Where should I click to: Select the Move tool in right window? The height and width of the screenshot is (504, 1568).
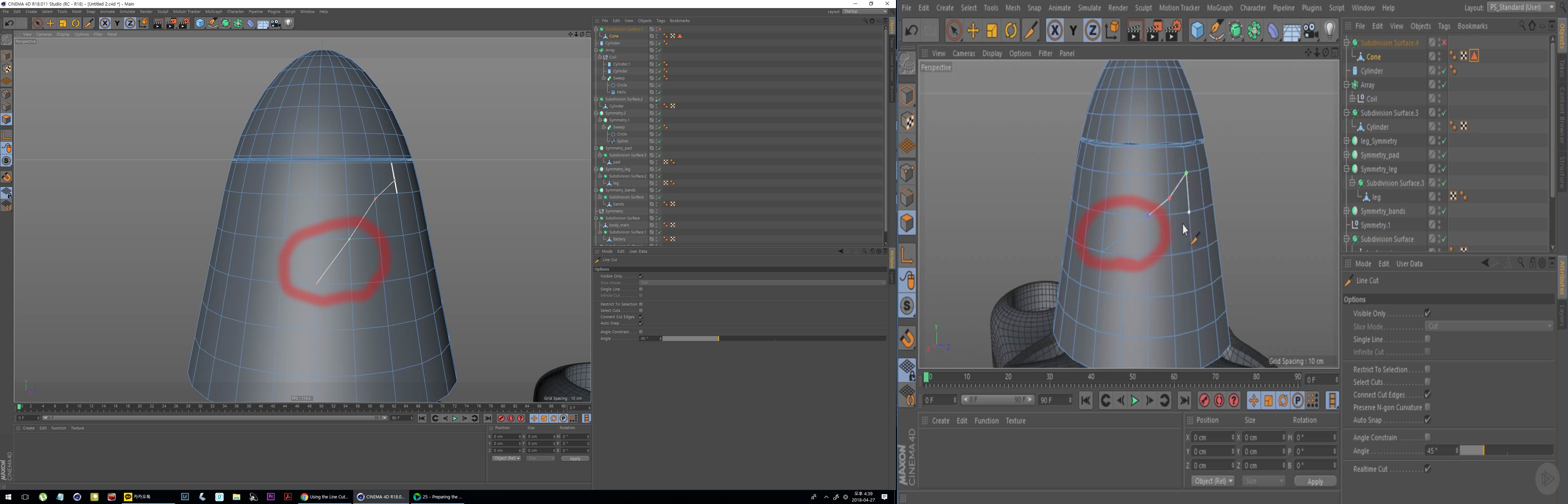coord(973,30)
